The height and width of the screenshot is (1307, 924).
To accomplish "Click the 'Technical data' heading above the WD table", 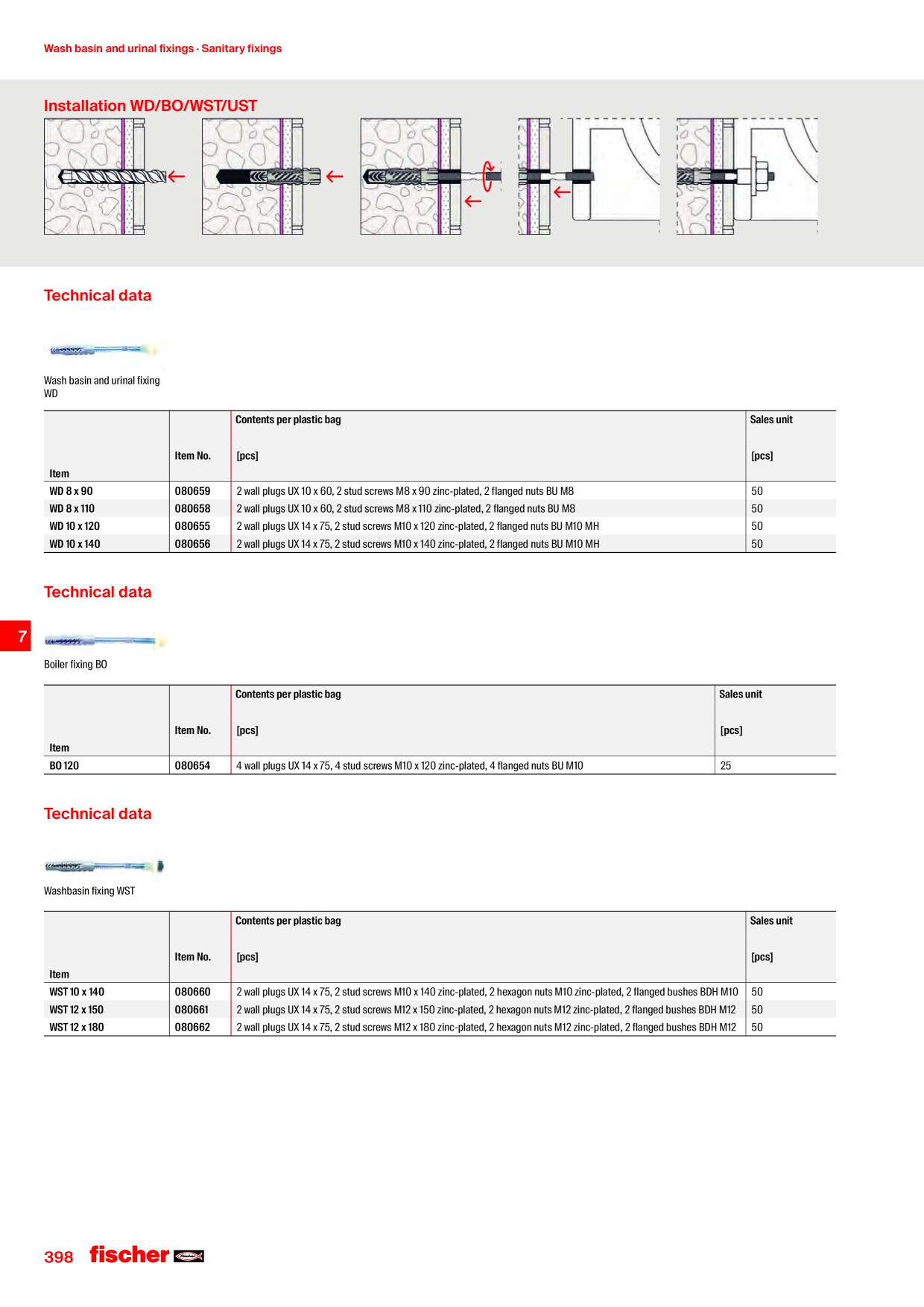I will 98,296.
